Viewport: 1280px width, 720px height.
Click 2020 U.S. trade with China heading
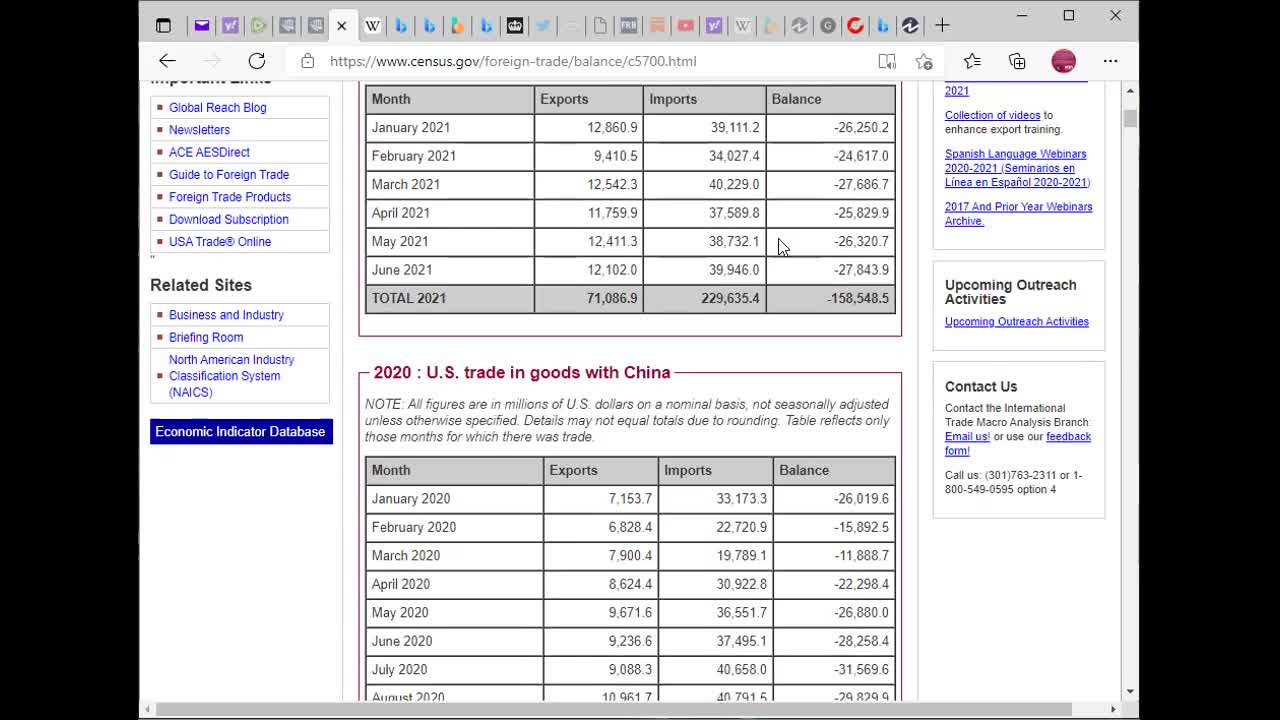pyautogui.click(x=522, y=372)
